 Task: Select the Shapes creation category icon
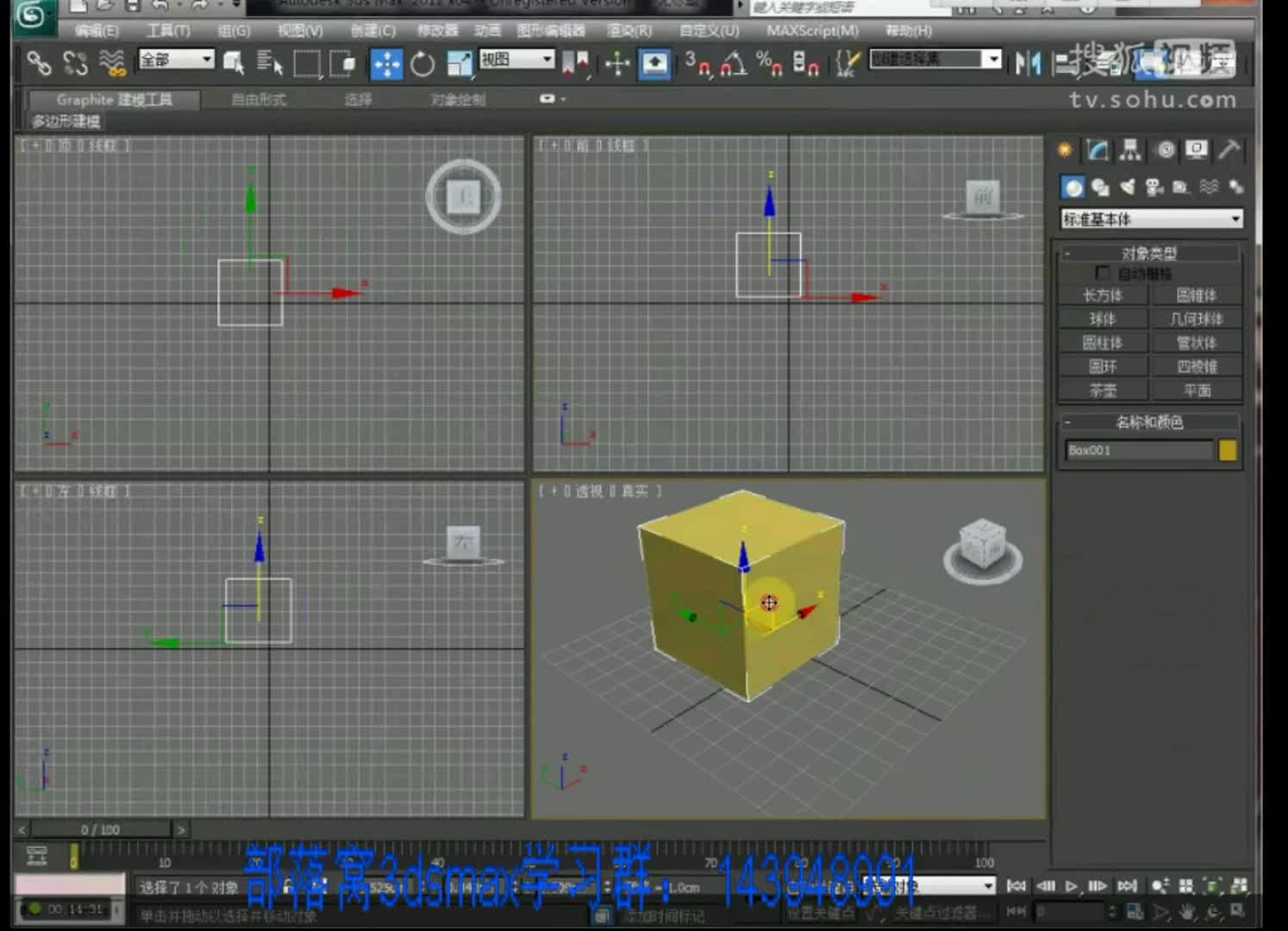click(x=1098, y=187)
